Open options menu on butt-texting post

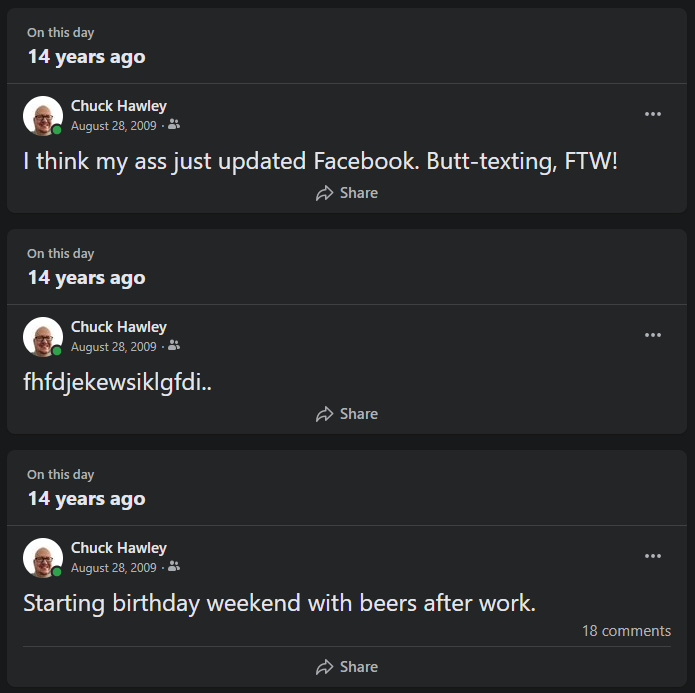point(652,114)
